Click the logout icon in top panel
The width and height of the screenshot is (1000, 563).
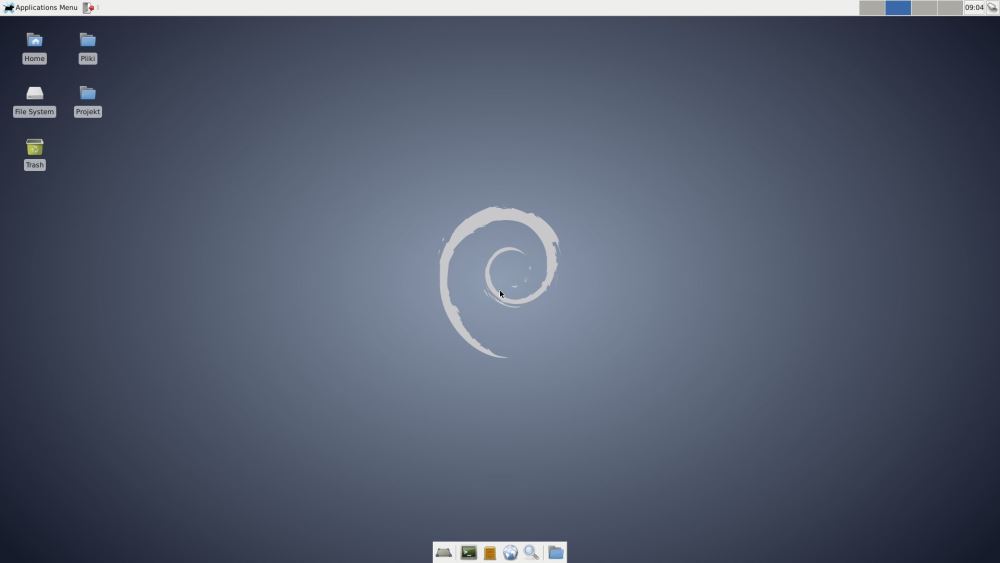pos(89,7)
